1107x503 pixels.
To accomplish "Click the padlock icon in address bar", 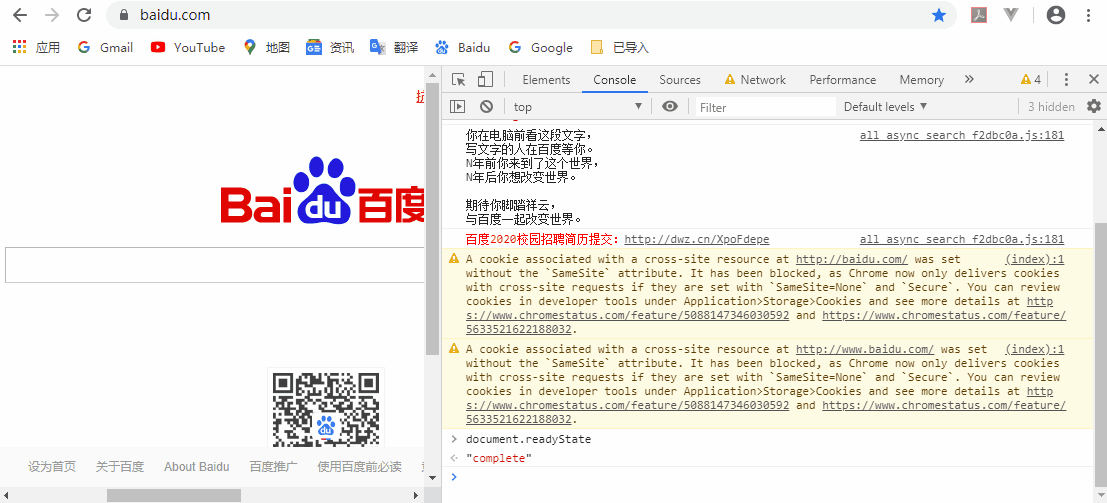I will [x=125, y=15].
